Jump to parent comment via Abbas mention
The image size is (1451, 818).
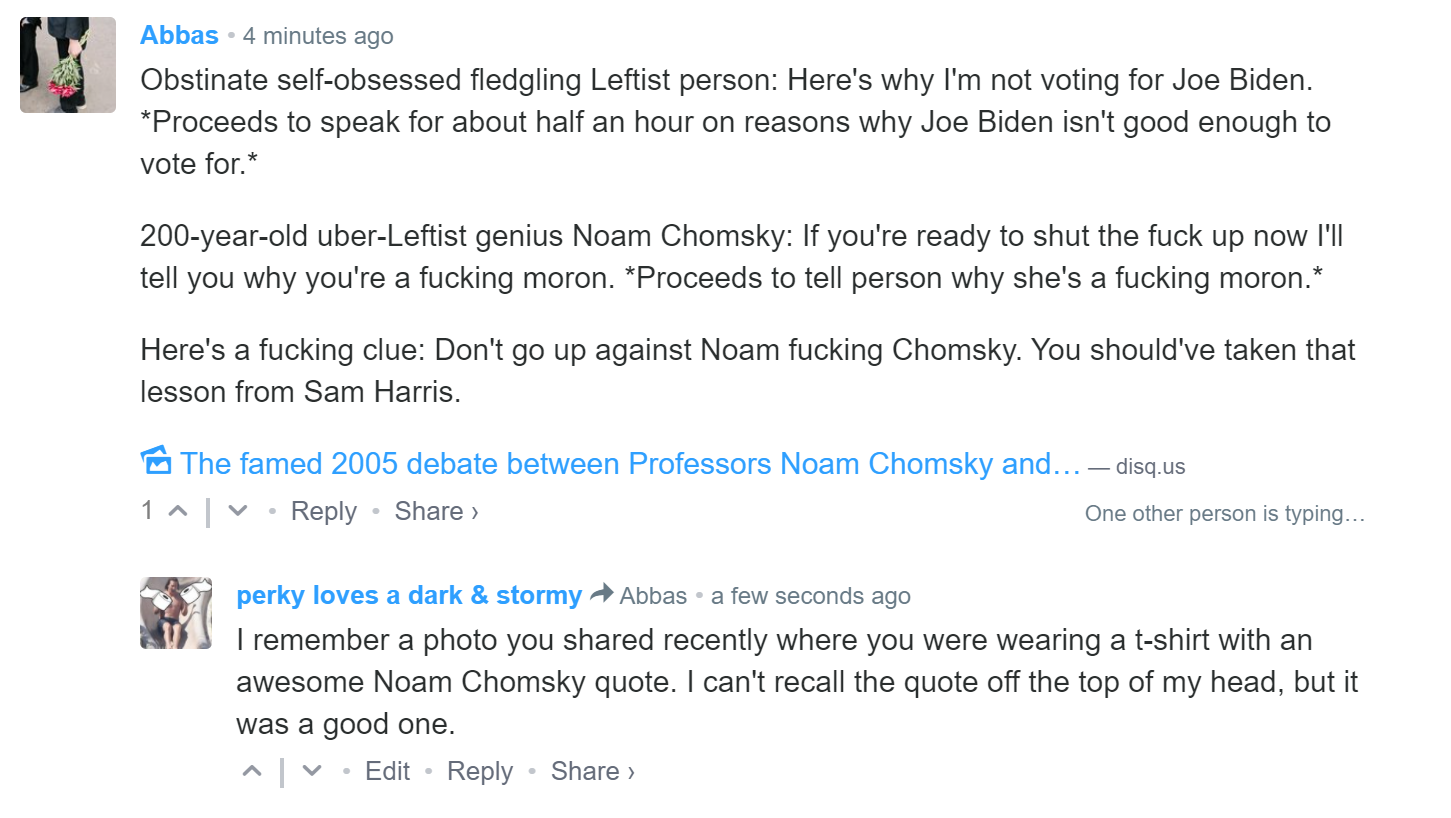pos(653,596)
